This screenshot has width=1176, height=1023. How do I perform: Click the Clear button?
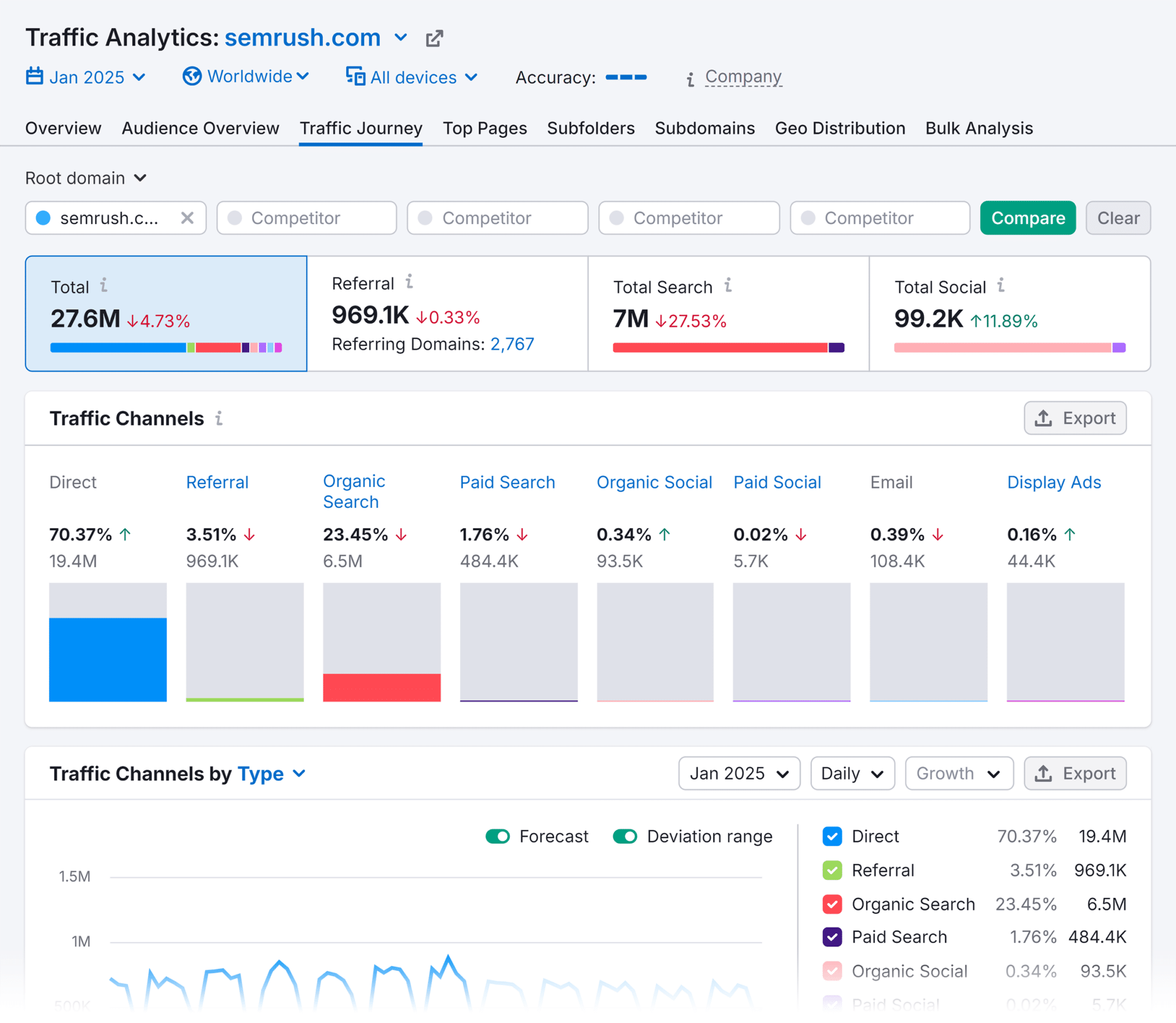pos(1118,218)
